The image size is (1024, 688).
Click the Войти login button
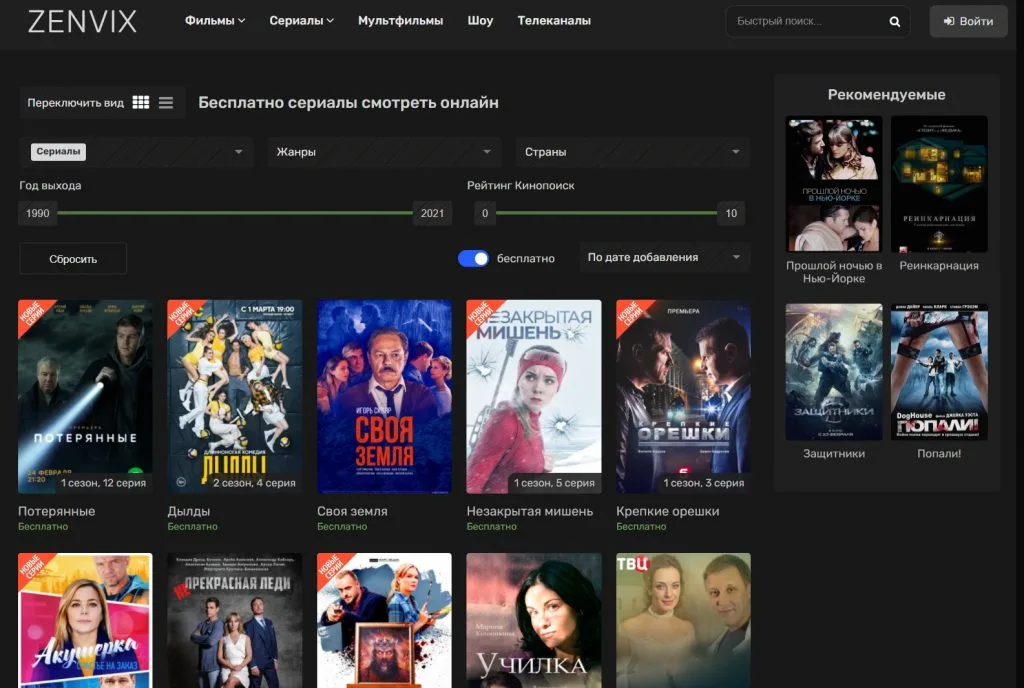click(x=967, y=20)
